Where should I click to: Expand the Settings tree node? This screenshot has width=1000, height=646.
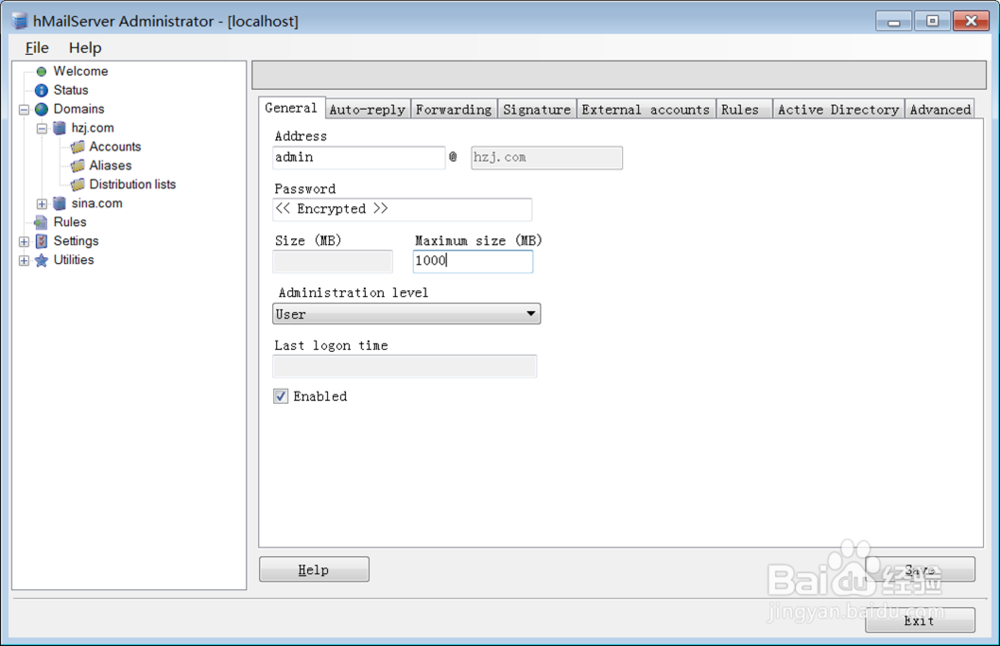(x=24, y=242)
